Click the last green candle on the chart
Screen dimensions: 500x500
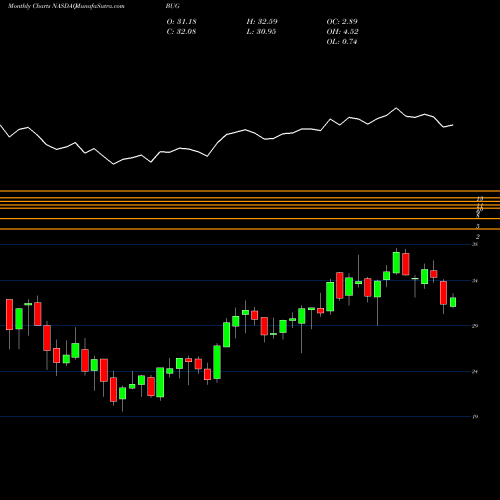pos(453,302)
